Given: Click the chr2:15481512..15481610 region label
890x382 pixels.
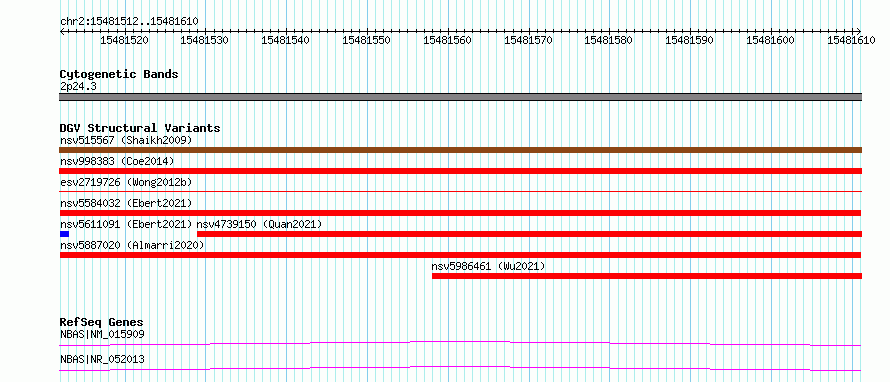Looking at the screenshot, I should tap(129, 22).
